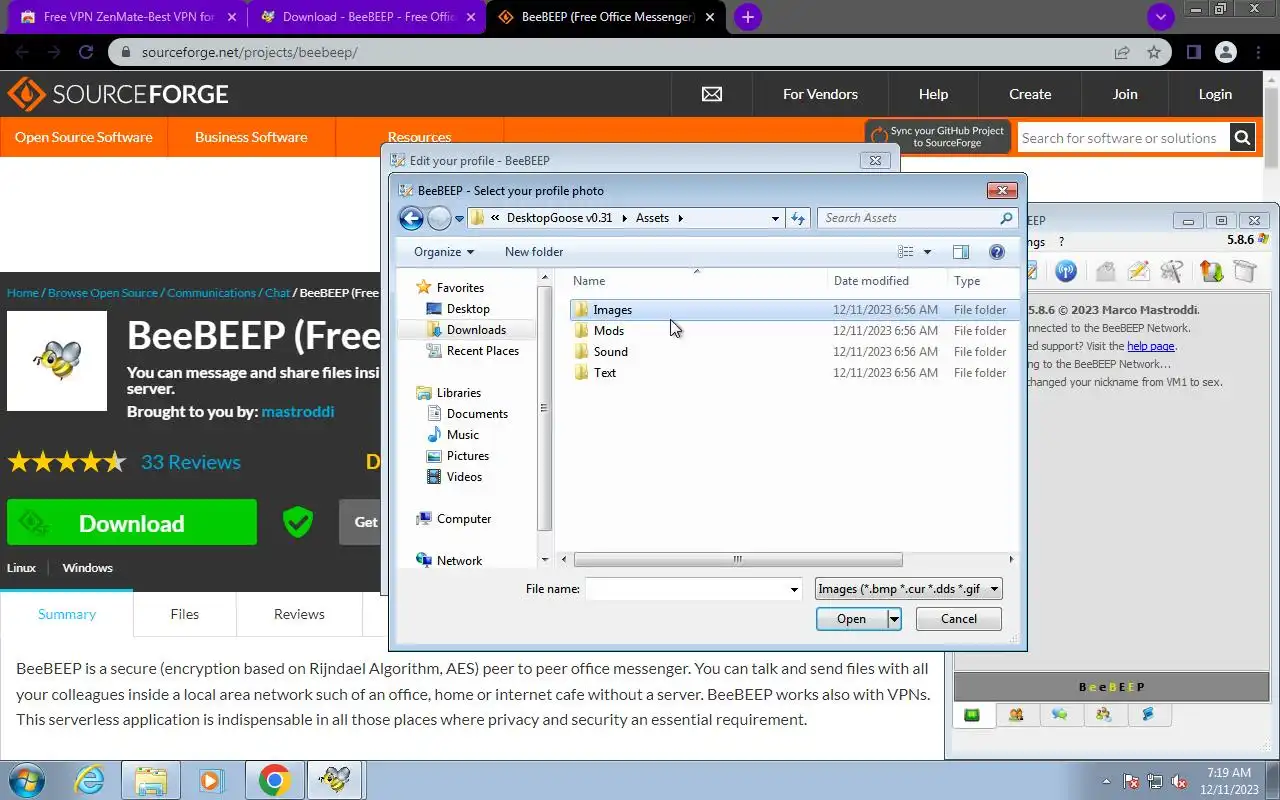Open the 33 Reviews link
This screenshot has width=1280, height=800.
(191, 462)
